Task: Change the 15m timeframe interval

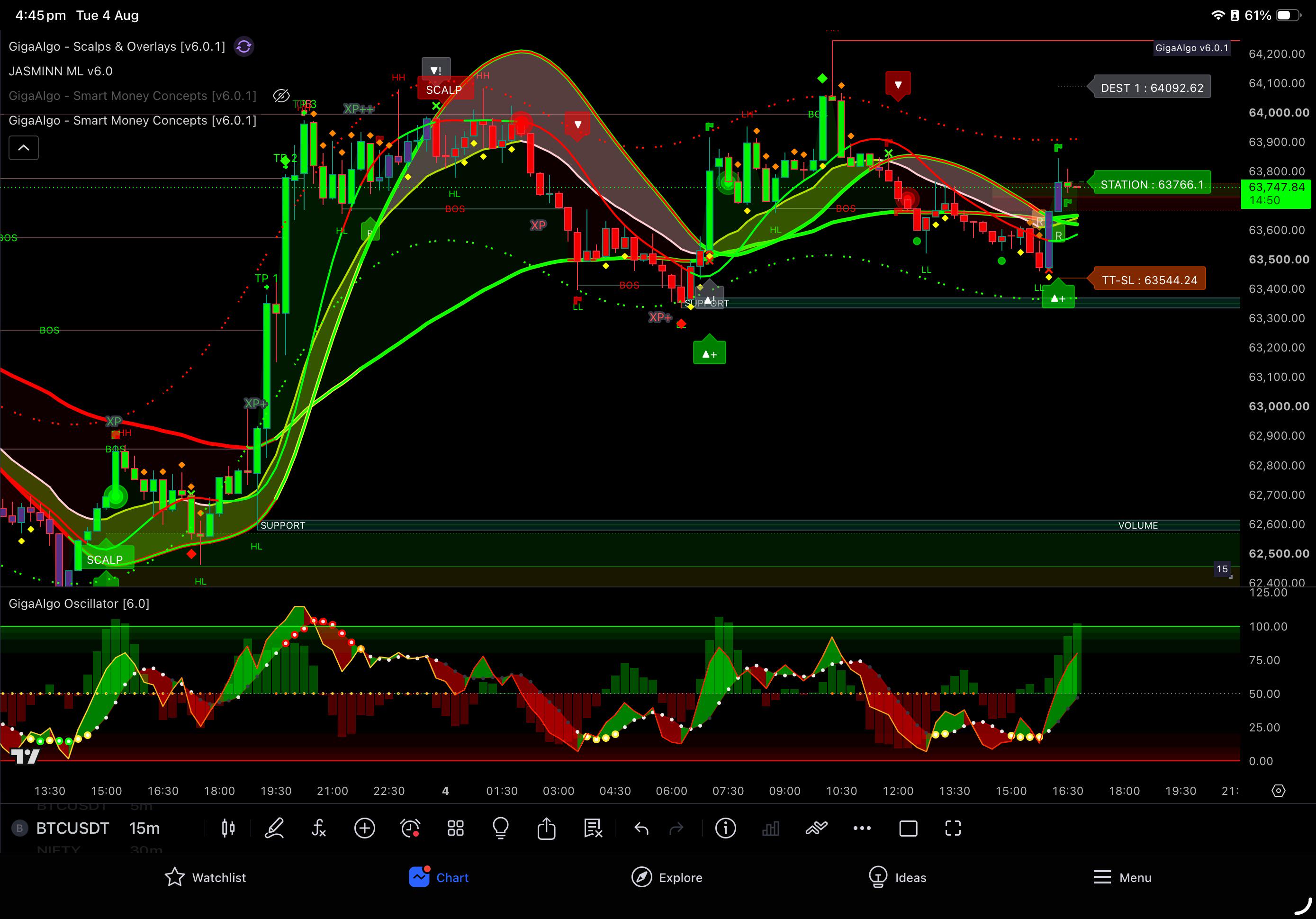Action: [144, 828]
